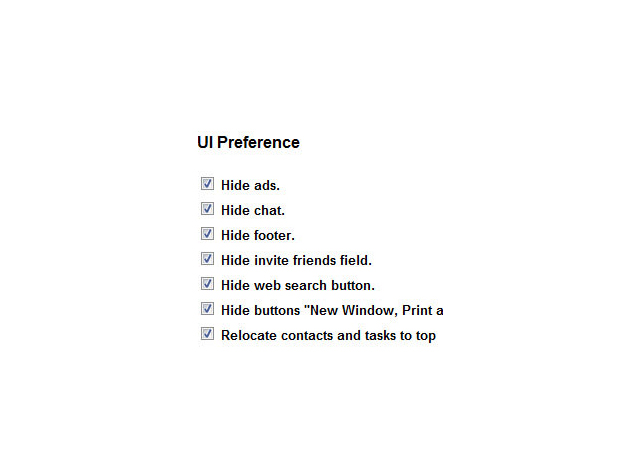Toggle Relocate contacts and tasks checkbox

pyautogui.click(x=207, y=334)
